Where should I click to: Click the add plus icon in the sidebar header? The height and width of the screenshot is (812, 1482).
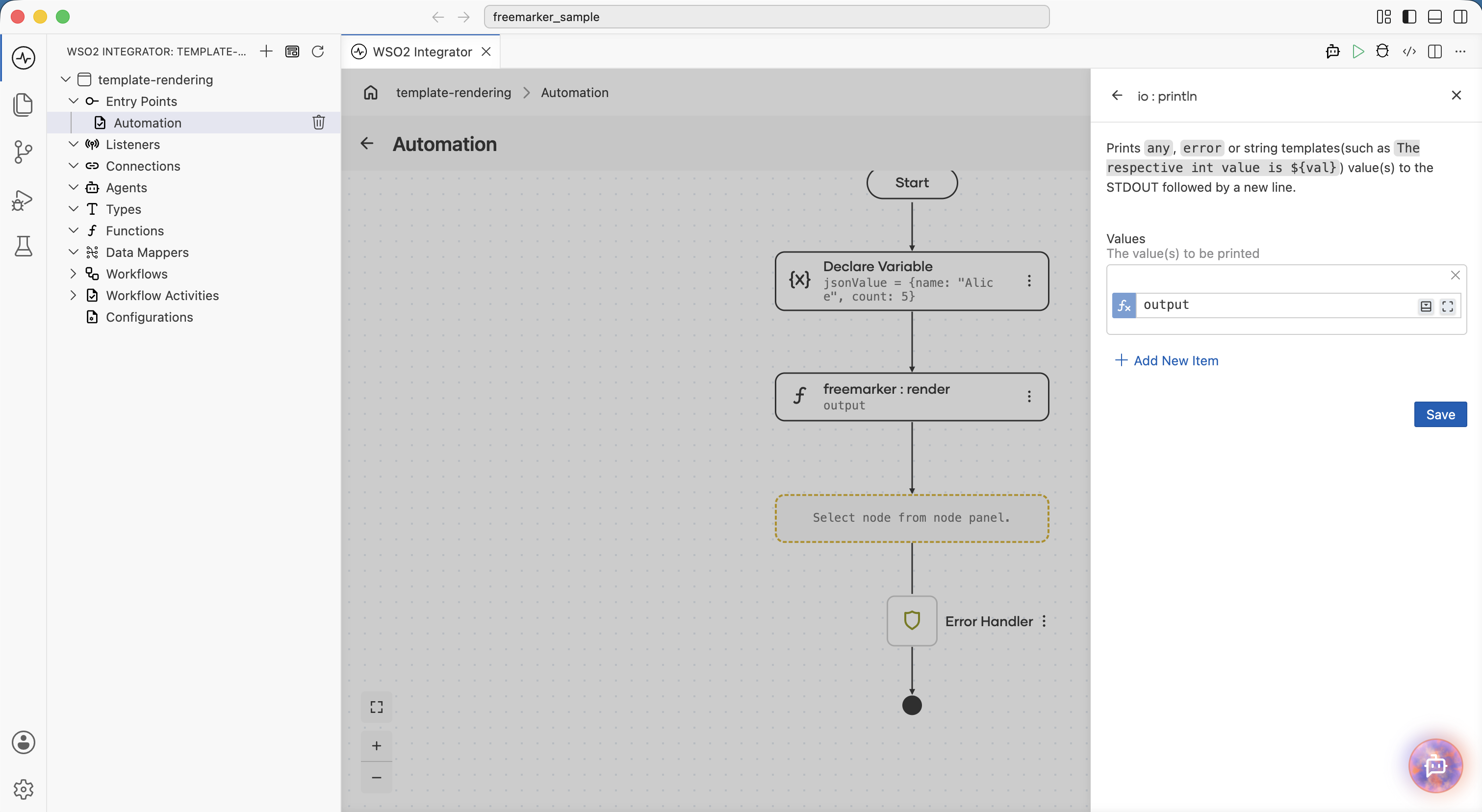266,51
